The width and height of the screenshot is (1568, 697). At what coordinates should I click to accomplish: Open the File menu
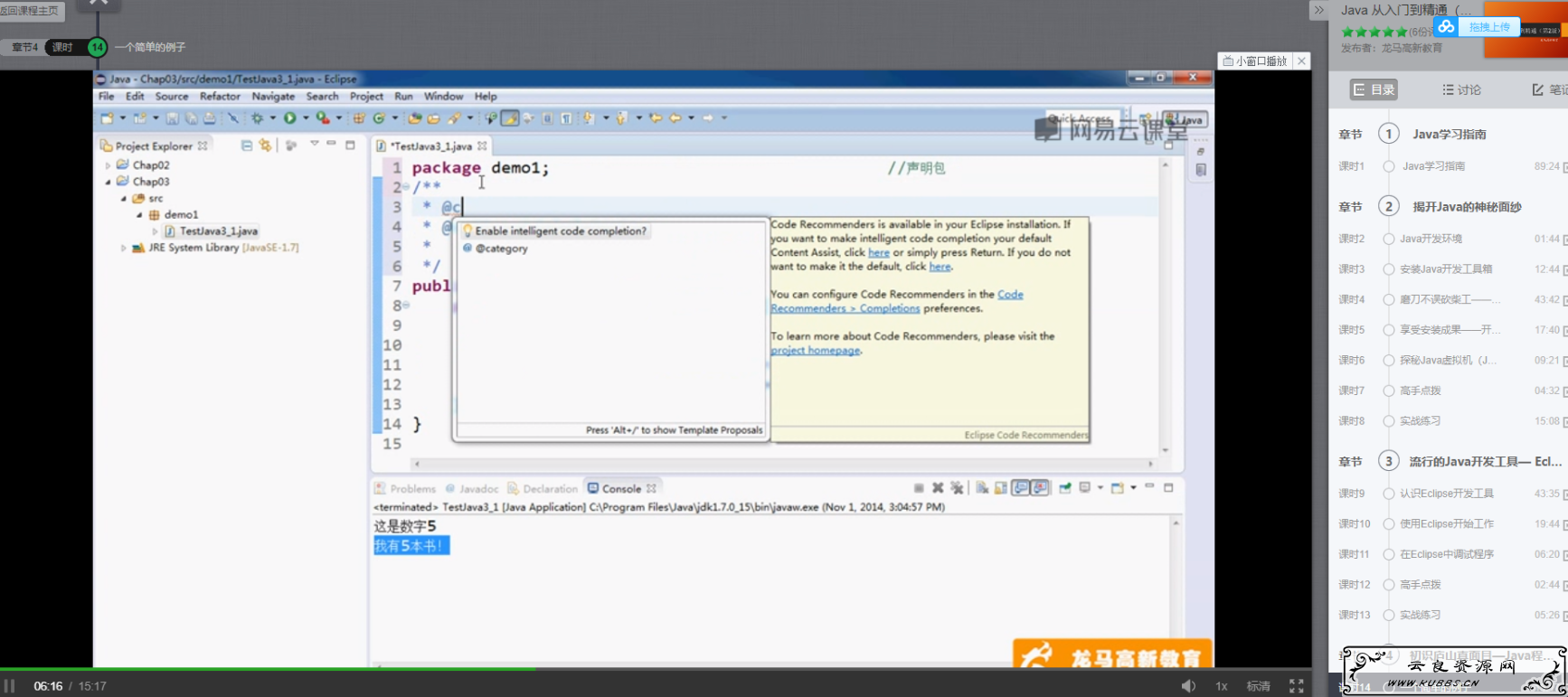107,97
